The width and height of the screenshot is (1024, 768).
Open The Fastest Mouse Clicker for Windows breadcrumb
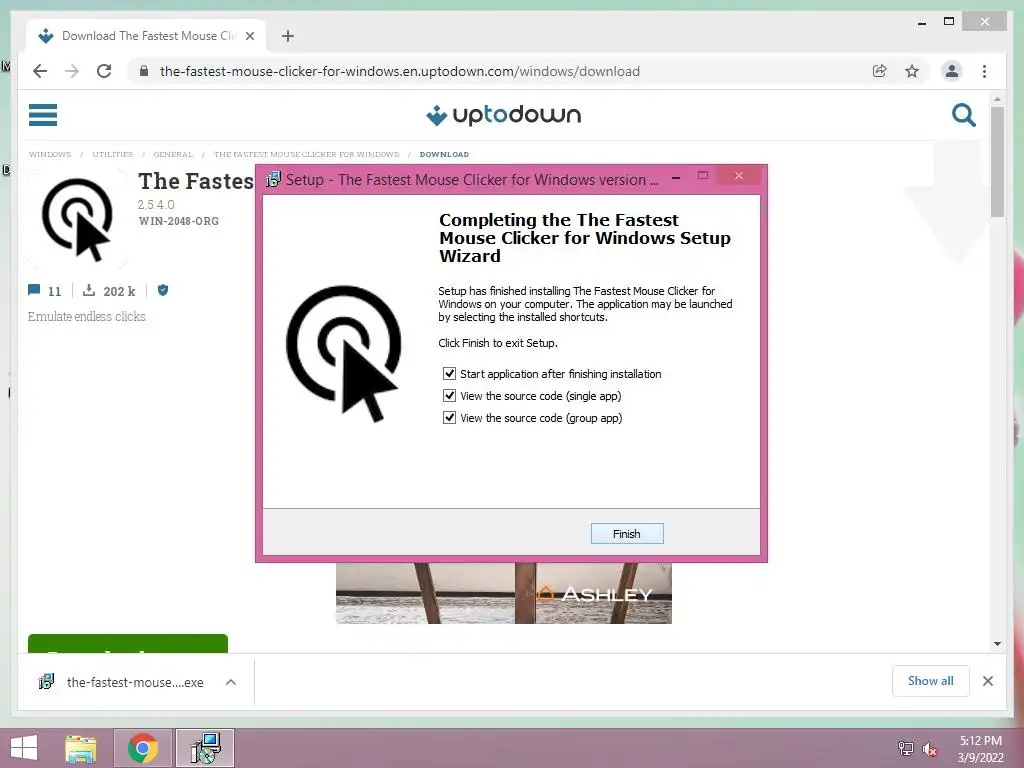click(306, 154)
